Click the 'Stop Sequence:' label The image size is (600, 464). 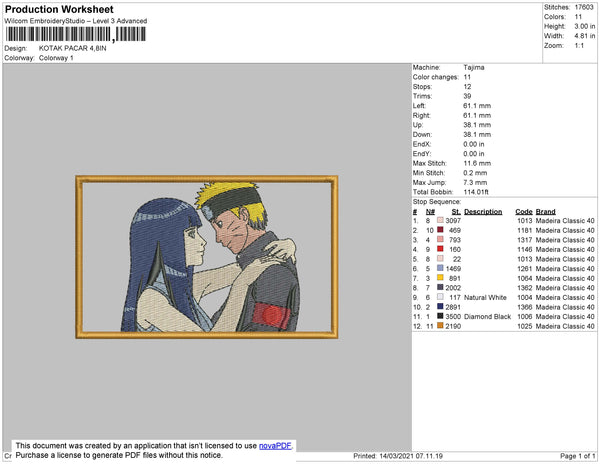click(x=437, y=202)
